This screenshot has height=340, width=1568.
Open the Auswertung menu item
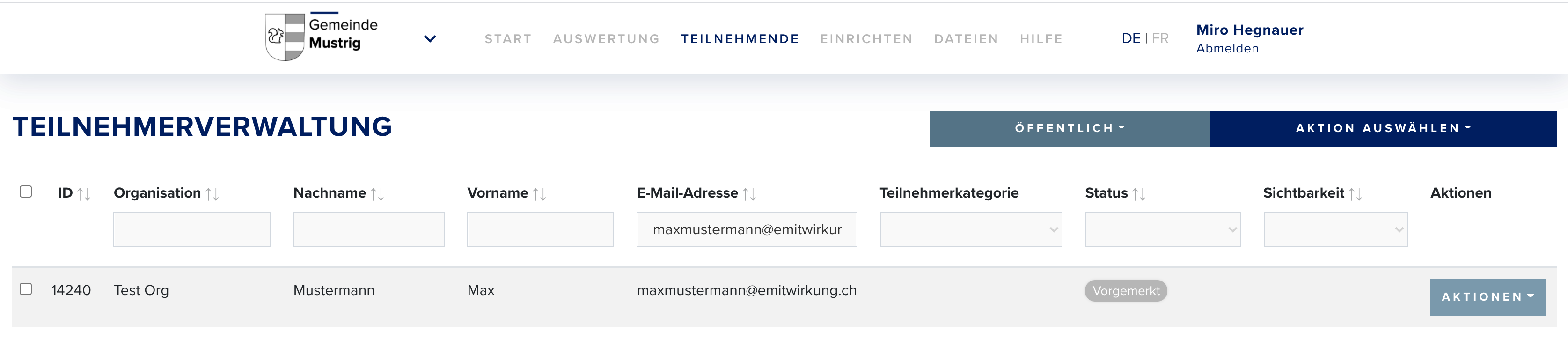(606, 39)
